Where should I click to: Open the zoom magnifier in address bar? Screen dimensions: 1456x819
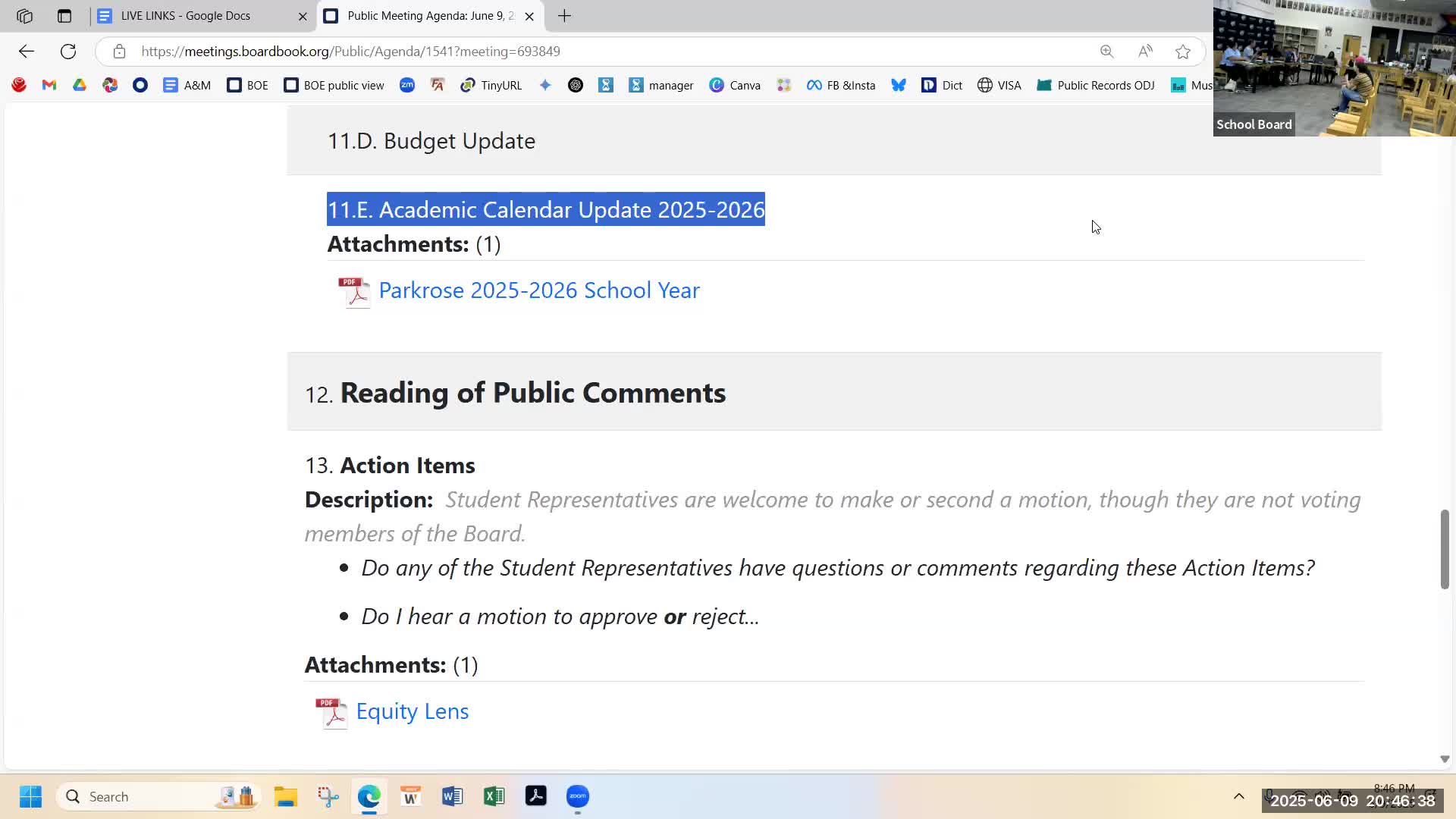click(1107, 52)
